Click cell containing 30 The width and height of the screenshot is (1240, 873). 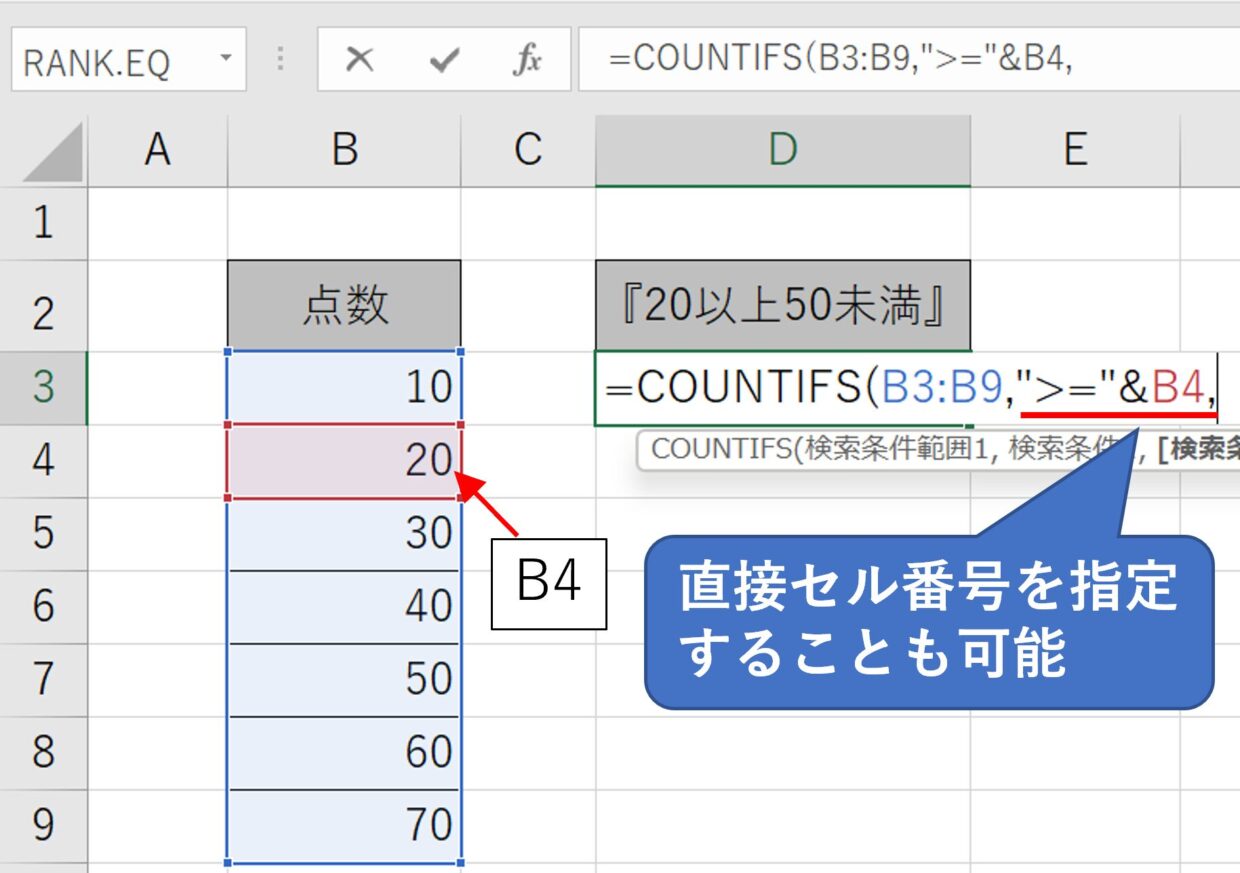point(344,534)
